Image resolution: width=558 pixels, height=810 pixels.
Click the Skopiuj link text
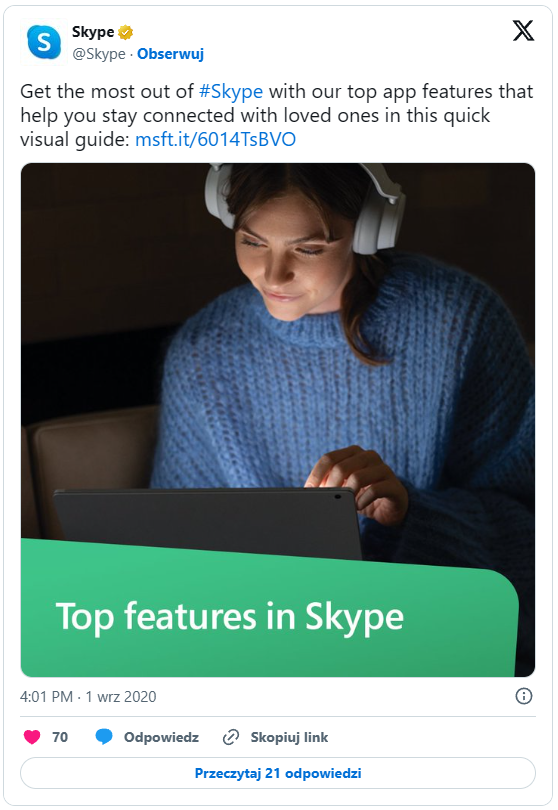[x=289, y=737]
